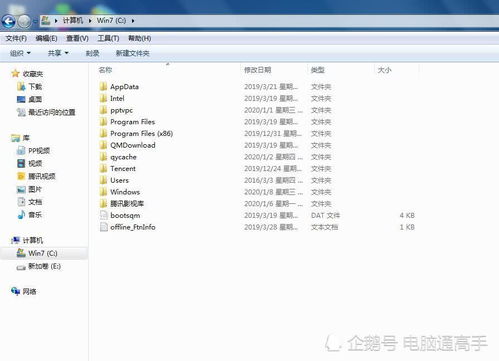Expand the 共享 dropdown menu

pos(58,53)
